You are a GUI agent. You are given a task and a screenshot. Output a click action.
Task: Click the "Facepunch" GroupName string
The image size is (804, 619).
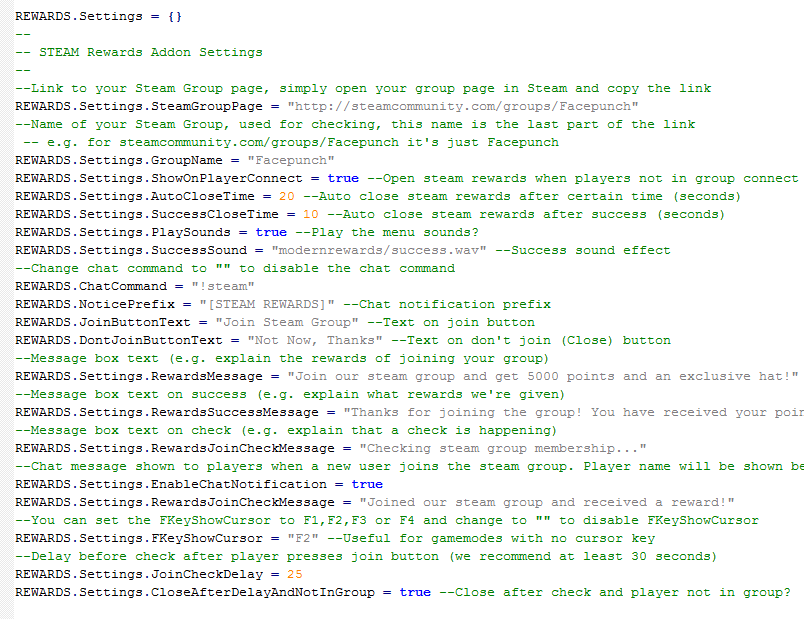(x=291, y=161)
